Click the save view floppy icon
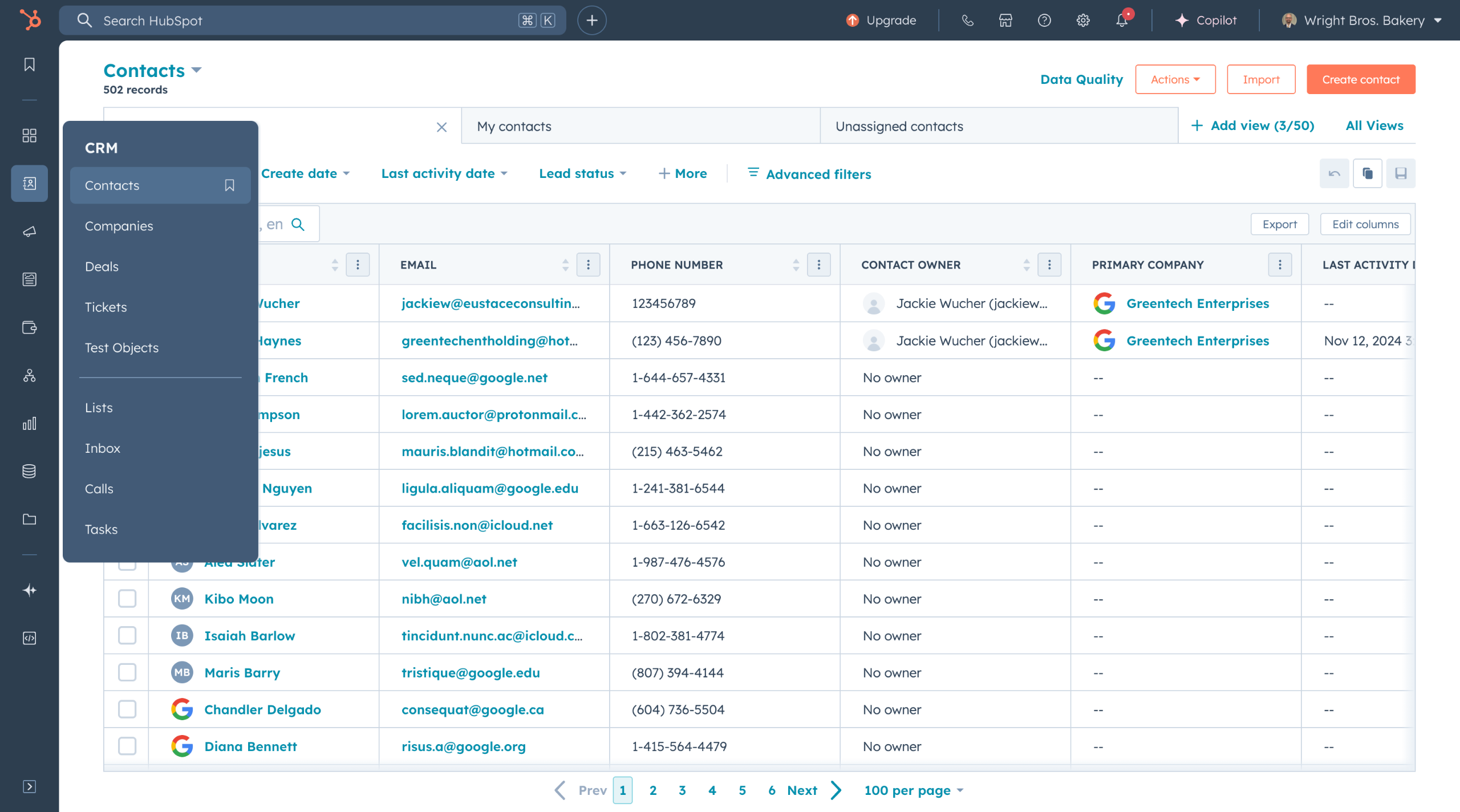Viewport: 1460px width, 812px height. click(1401, 173)
